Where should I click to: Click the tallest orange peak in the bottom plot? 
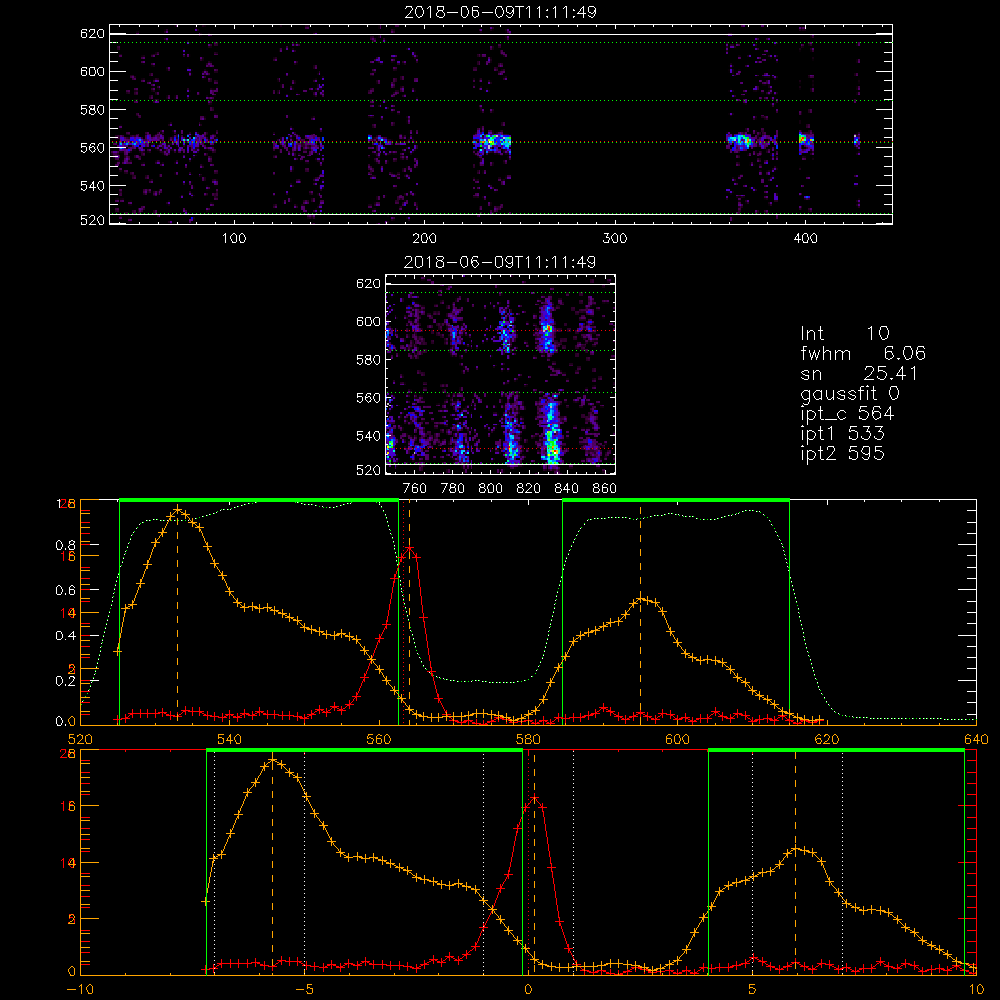[x=273, y=760]
